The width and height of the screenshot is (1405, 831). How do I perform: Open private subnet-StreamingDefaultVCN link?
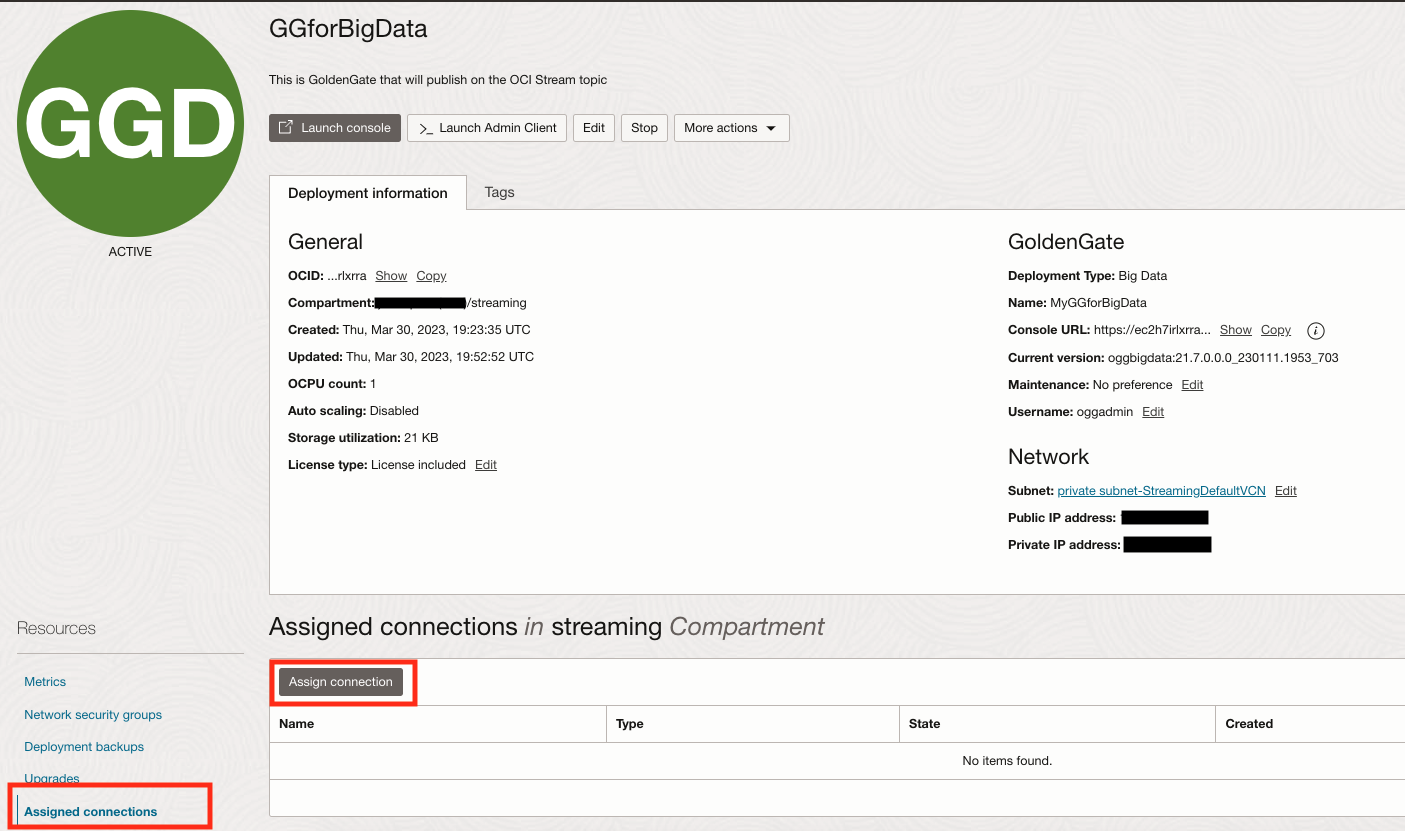(1161, 491)
